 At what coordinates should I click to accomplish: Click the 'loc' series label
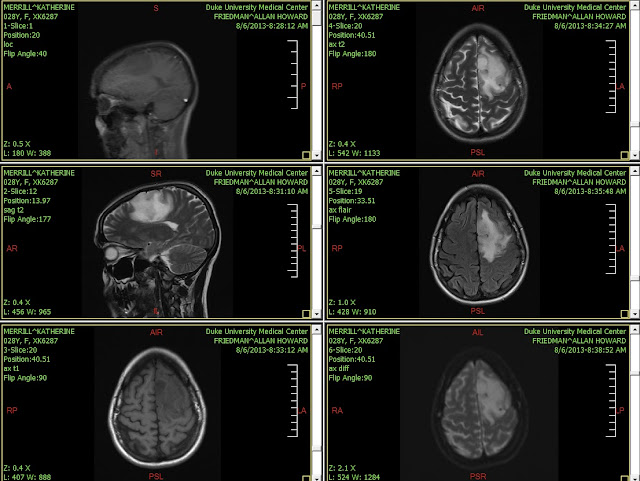tap(8, 44)
